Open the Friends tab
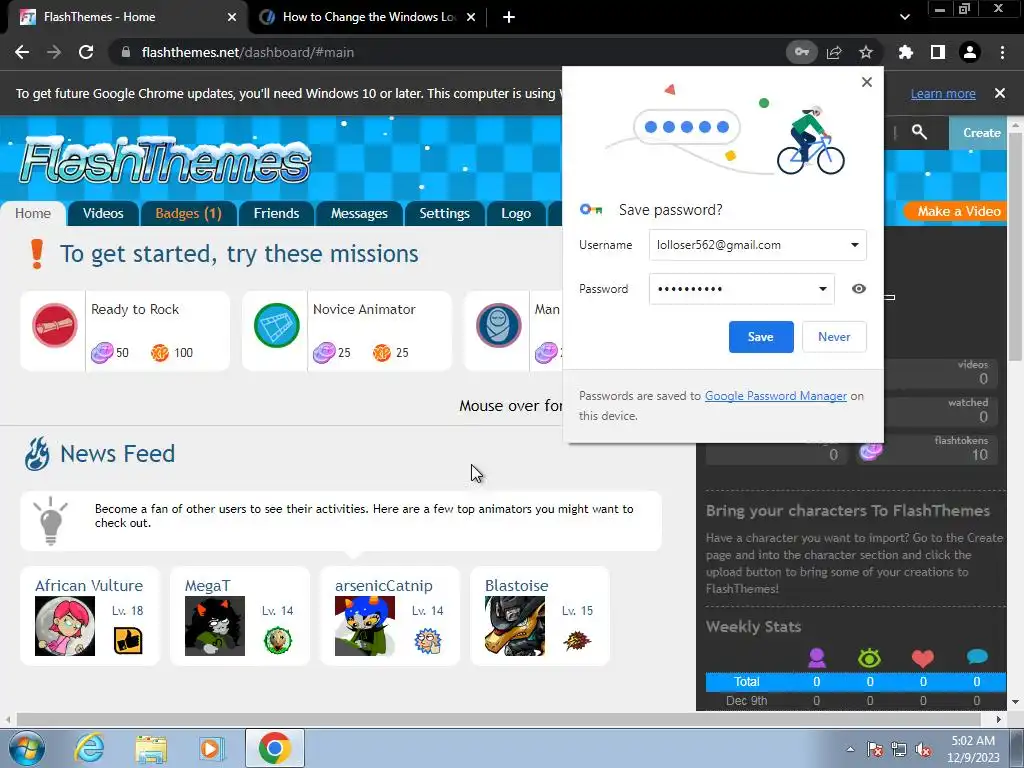The image size is (1024, 768). 276,214
